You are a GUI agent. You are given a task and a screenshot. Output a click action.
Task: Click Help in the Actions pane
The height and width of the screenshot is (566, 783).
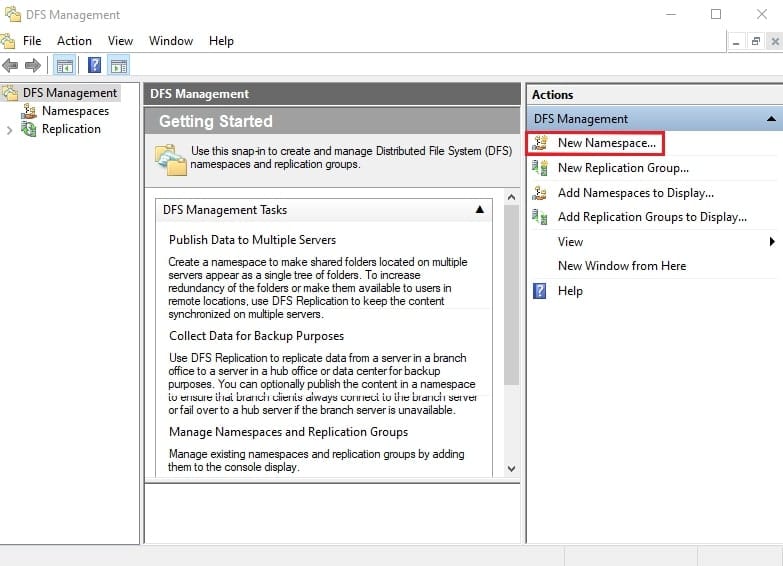click(570, 291)
